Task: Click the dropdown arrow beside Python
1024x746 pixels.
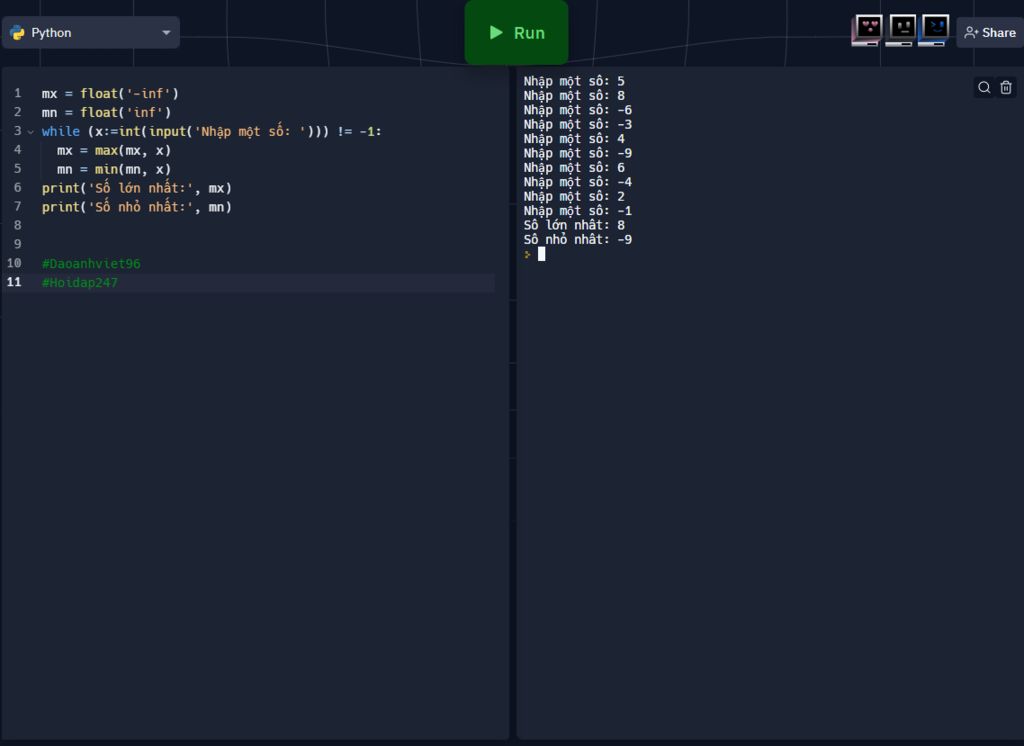Action: (166, 33)
